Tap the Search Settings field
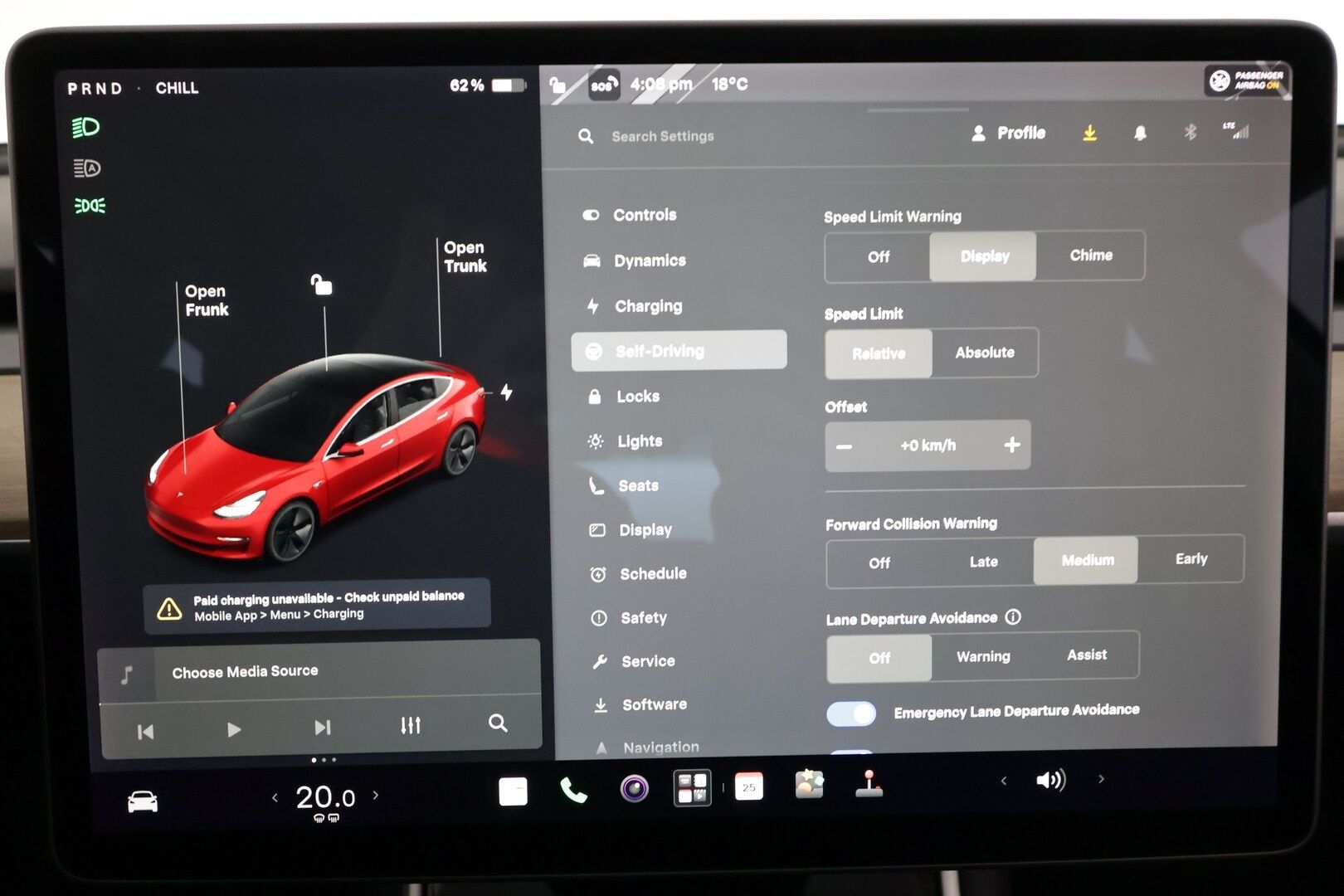Screen dimensions: 1344x896 pos(662,136)
